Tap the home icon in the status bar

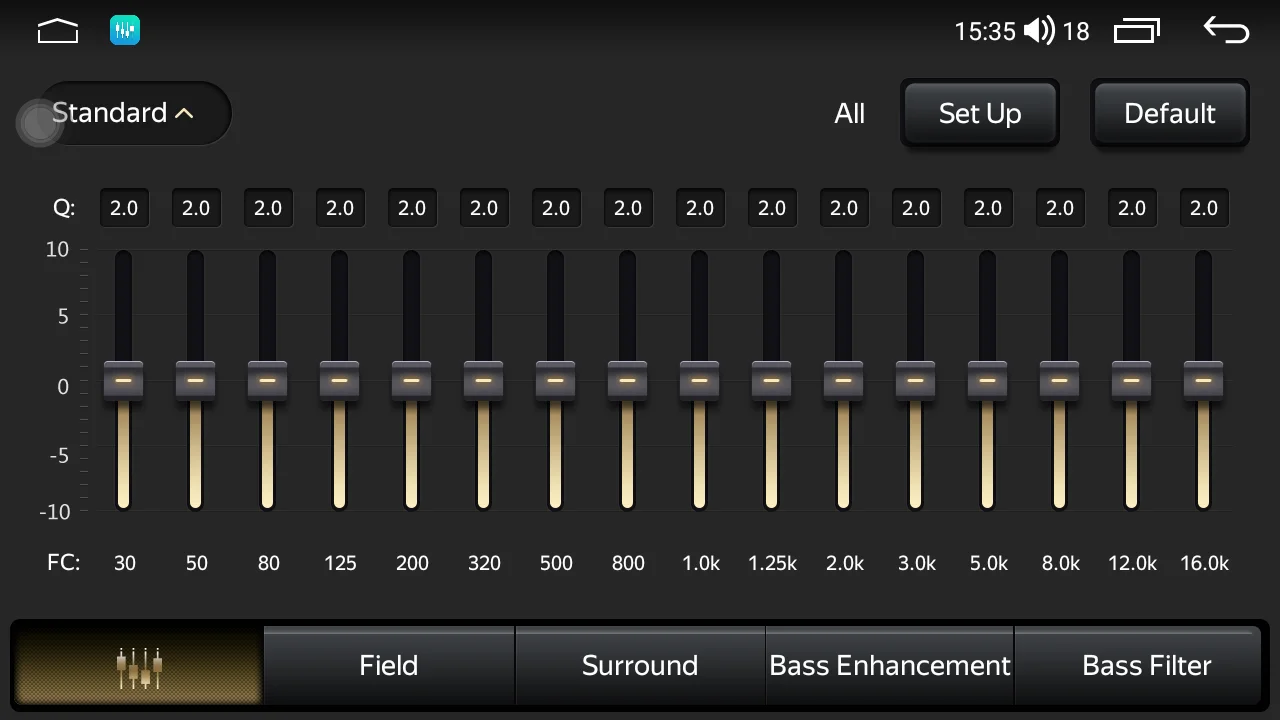tap(58, 31)
